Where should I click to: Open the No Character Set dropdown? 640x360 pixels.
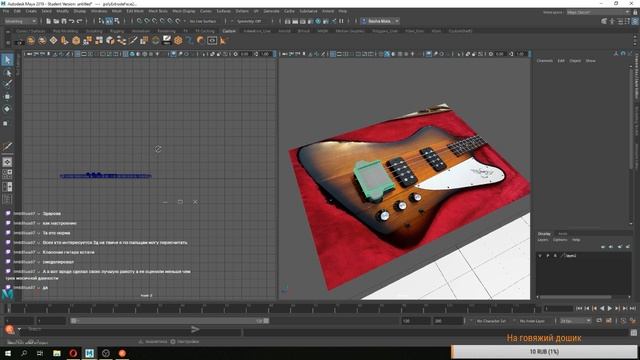click(491, 321)
